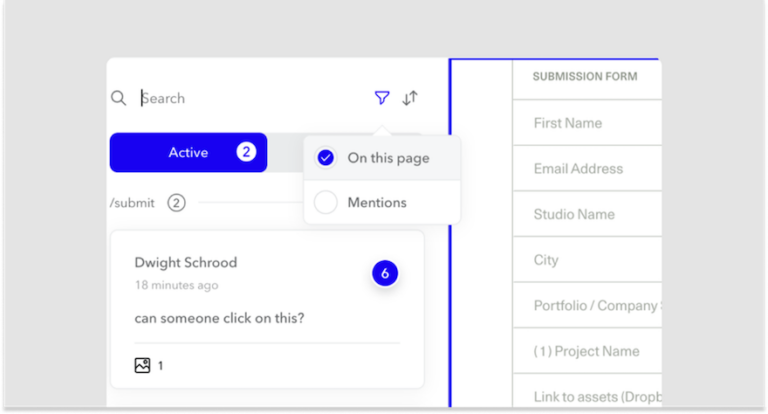768x414 pixels.
Task: Uncheck the On this page filter
Action: (325, 158)
